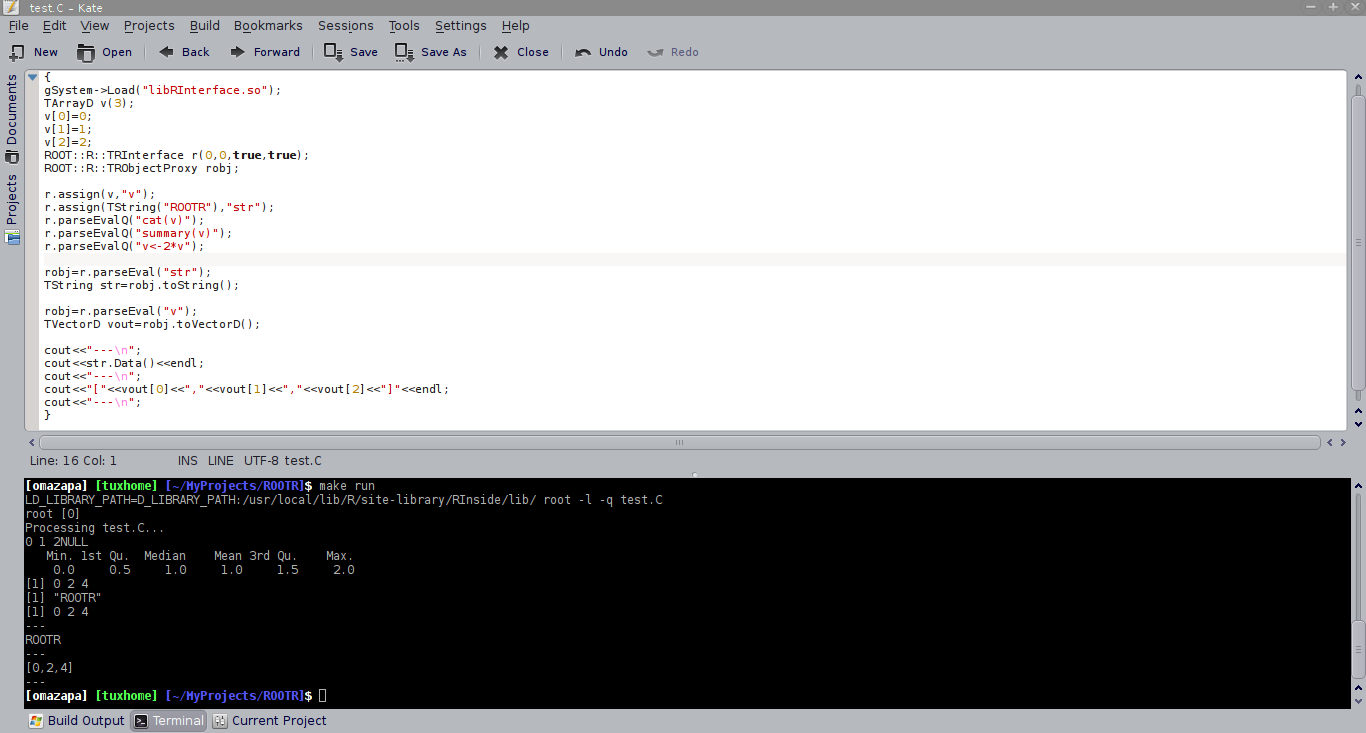This screenshot has width=1366, height=733.
Task: Open a file with the Open icon
Action: pyautogui.click(x=87, y=52)
